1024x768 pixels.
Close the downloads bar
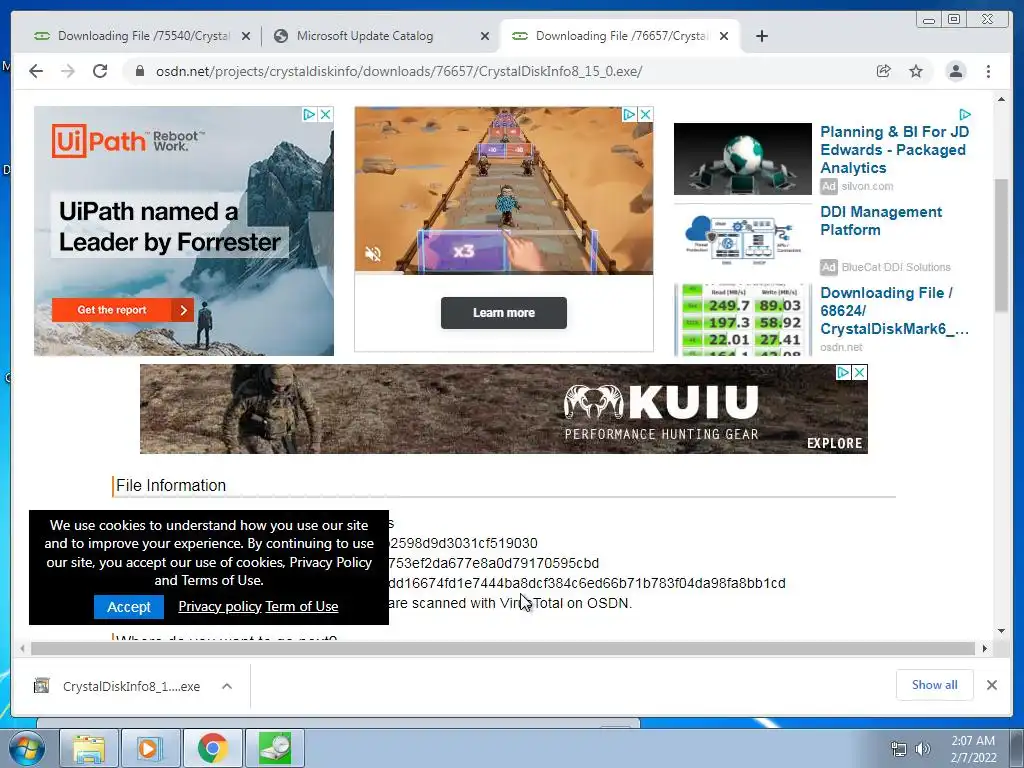coord(991,685)
